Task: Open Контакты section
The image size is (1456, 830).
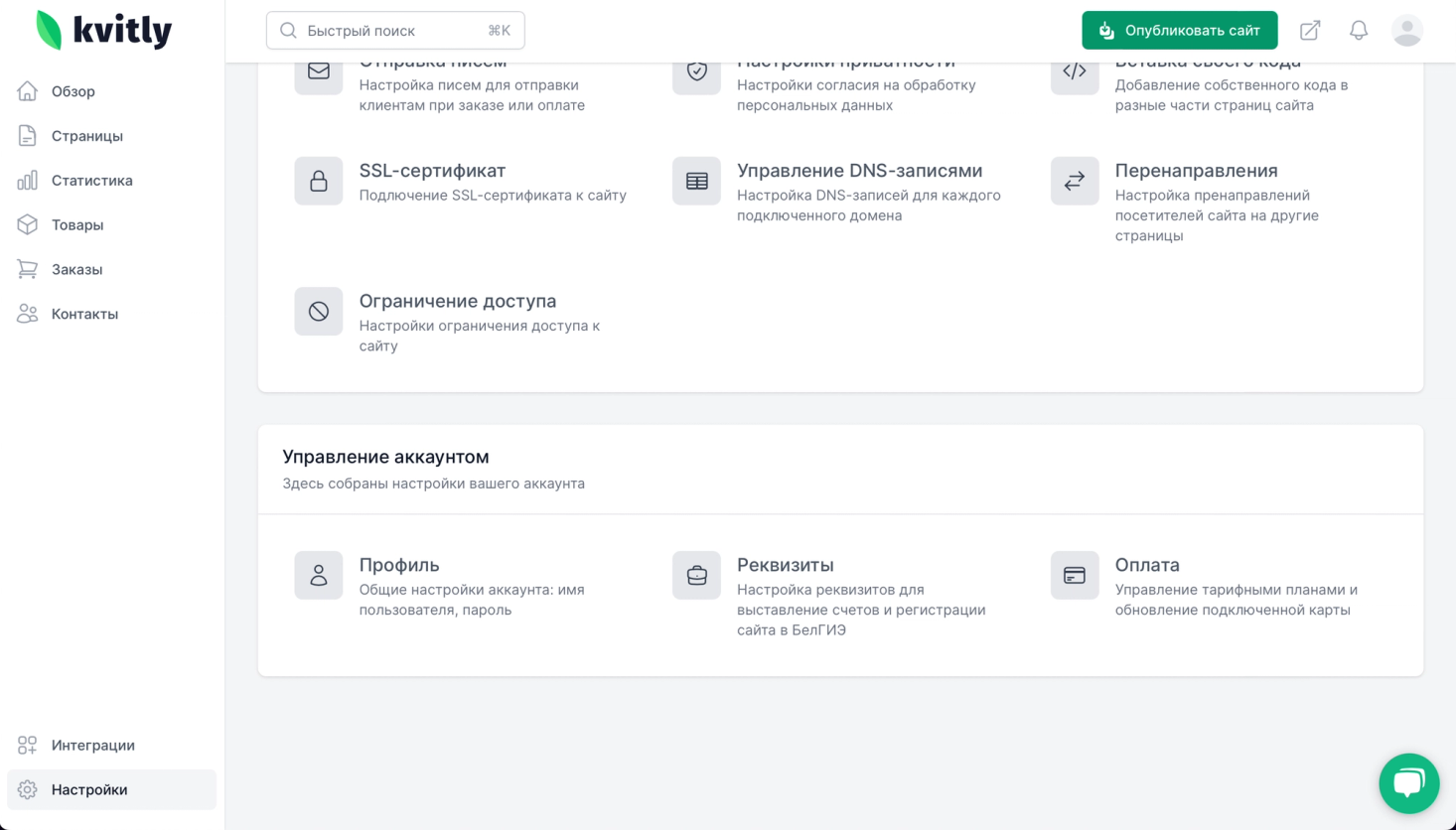Action: [84, 314]
